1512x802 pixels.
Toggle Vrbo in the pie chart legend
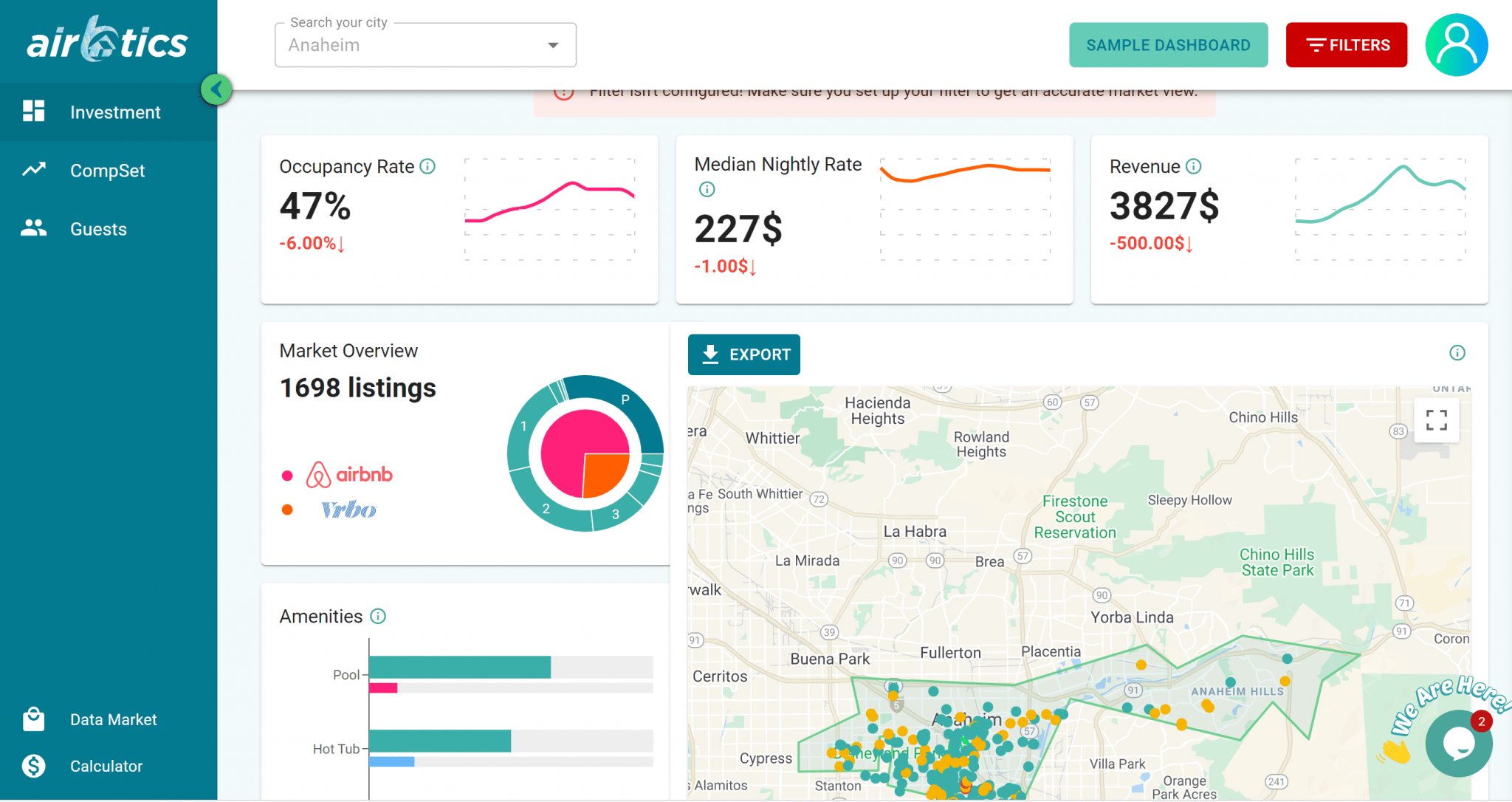tap(349, 509)
